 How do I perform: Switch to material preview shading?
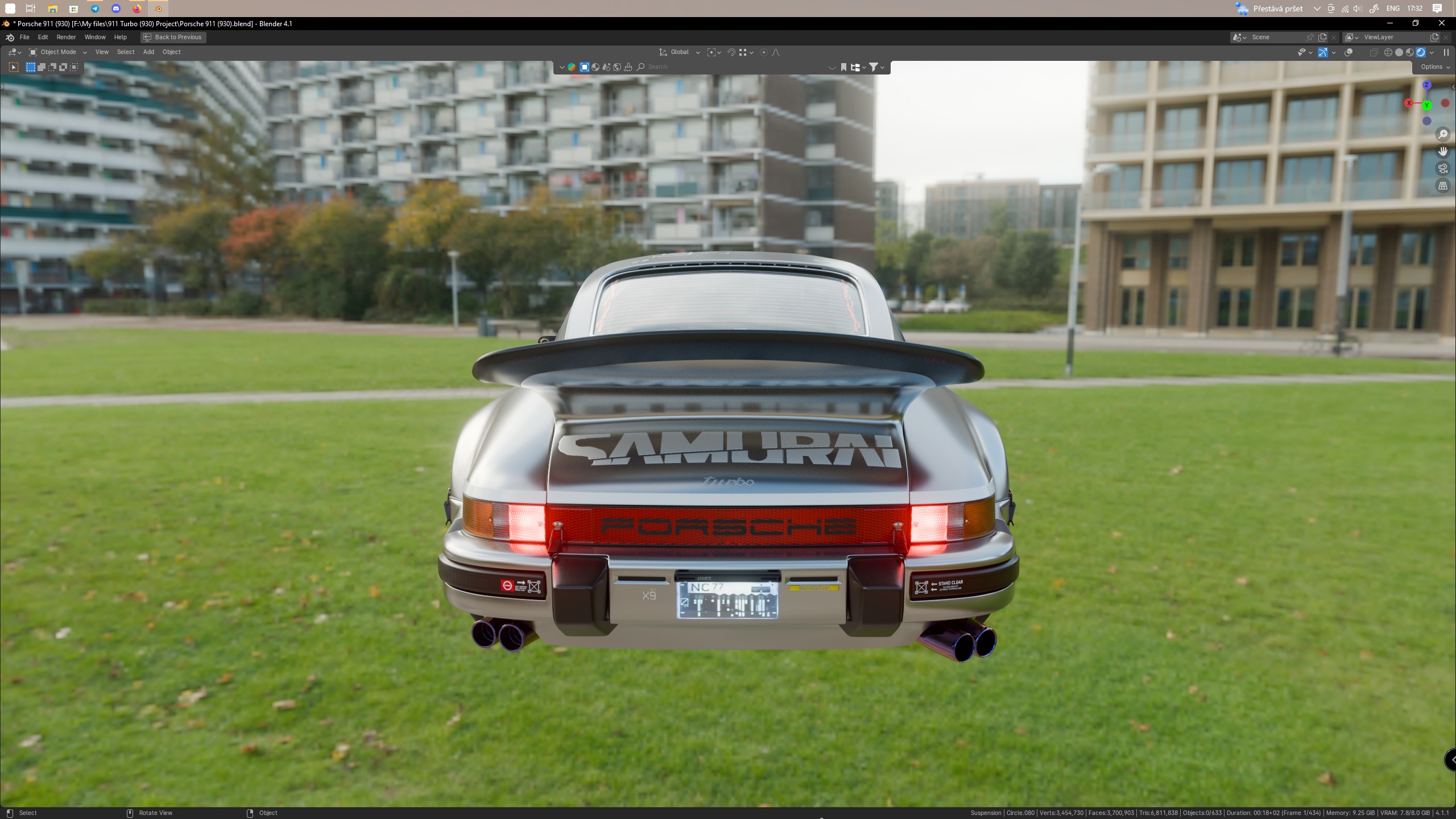pos(1410,52)
